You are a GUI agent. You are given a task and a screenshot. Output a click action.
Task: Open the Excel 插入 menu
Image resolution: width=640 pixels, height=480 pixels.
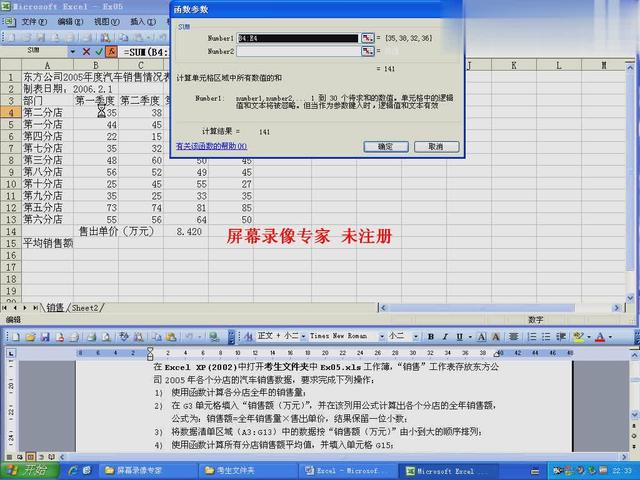coord(142,22)
